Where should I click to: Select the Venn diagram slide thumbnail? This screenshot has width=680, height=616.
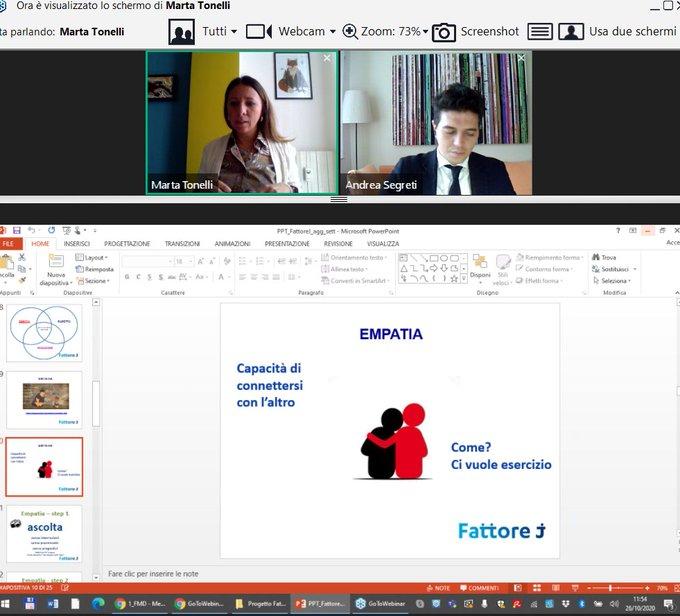[44, 333]
